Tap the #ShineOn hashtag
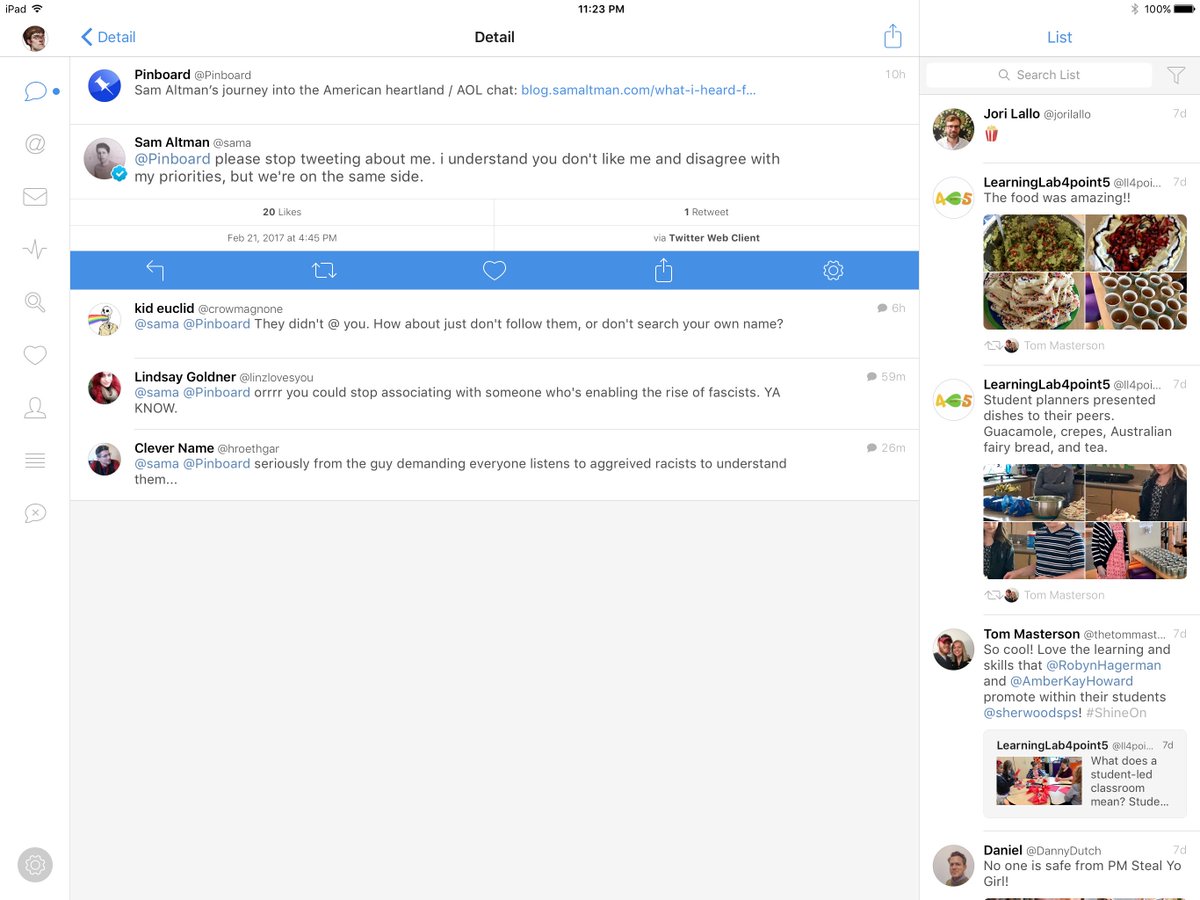The height and width of the screenshot is (900, 1200). [1116, 713]
